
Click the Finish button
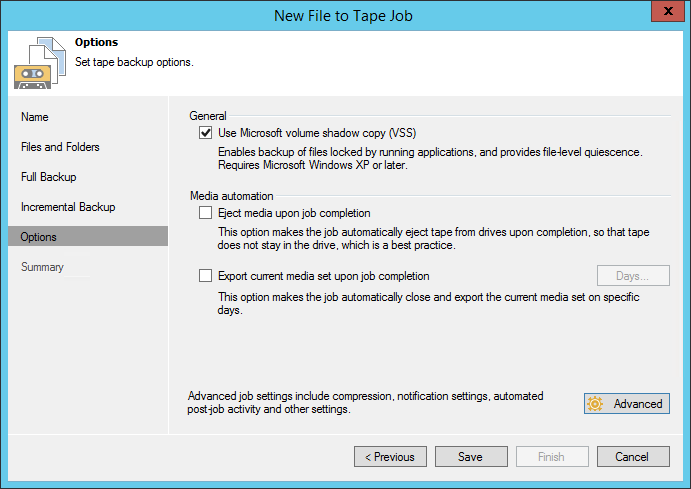pos(552,457)
